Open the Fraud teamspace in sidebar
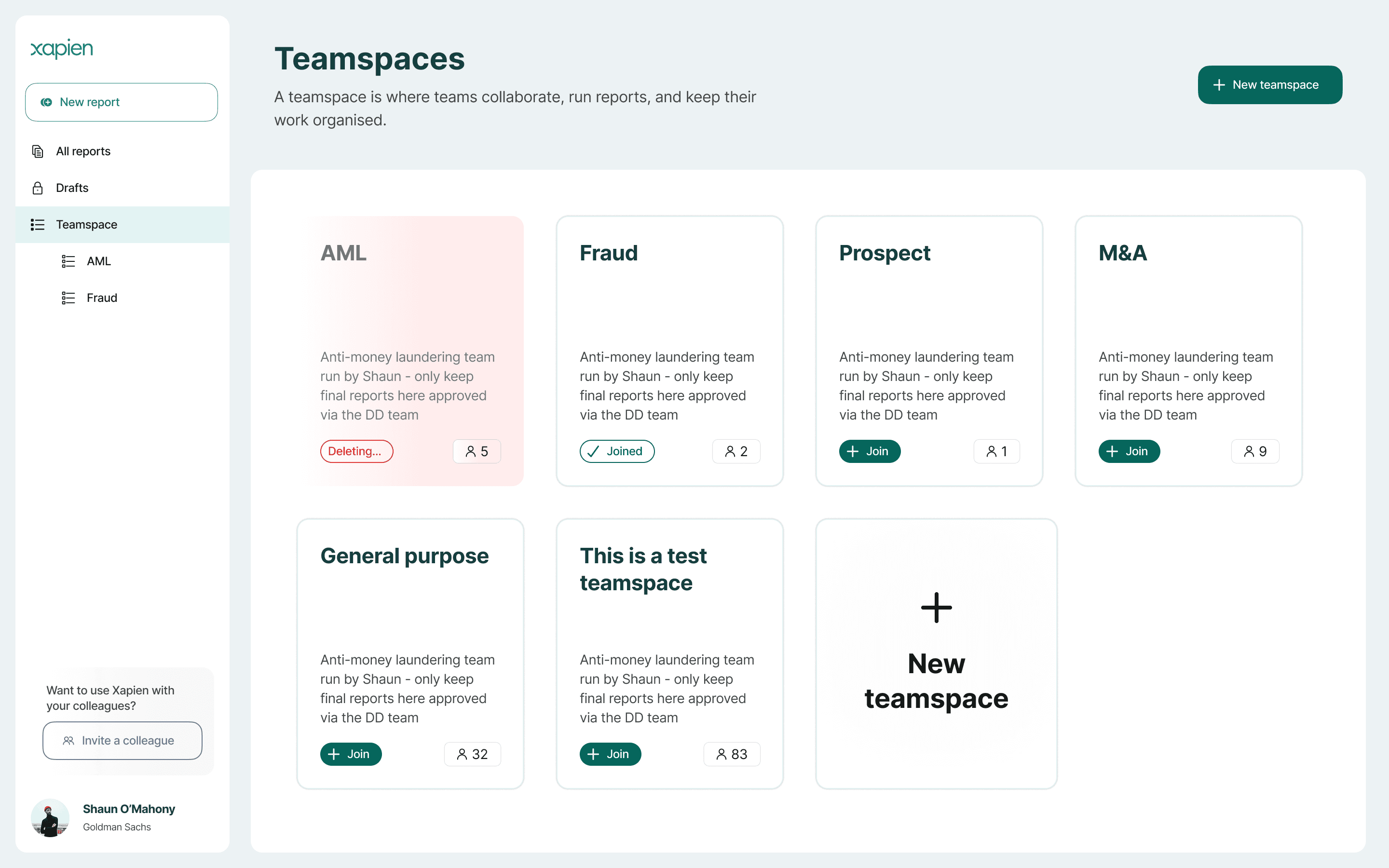This screenshot has height=868, width=1389. tap(102, 298)
